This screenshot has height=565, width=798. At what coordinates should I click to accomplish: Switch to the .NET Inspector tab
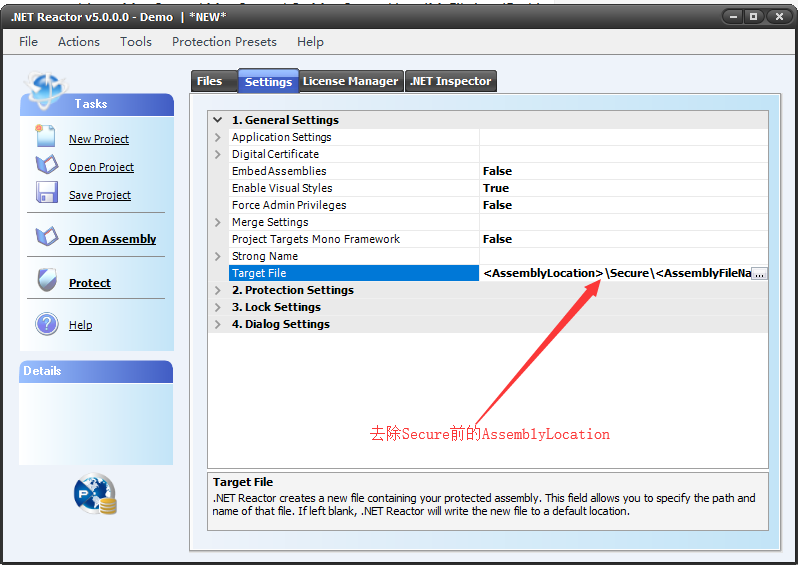pos(450,81)
